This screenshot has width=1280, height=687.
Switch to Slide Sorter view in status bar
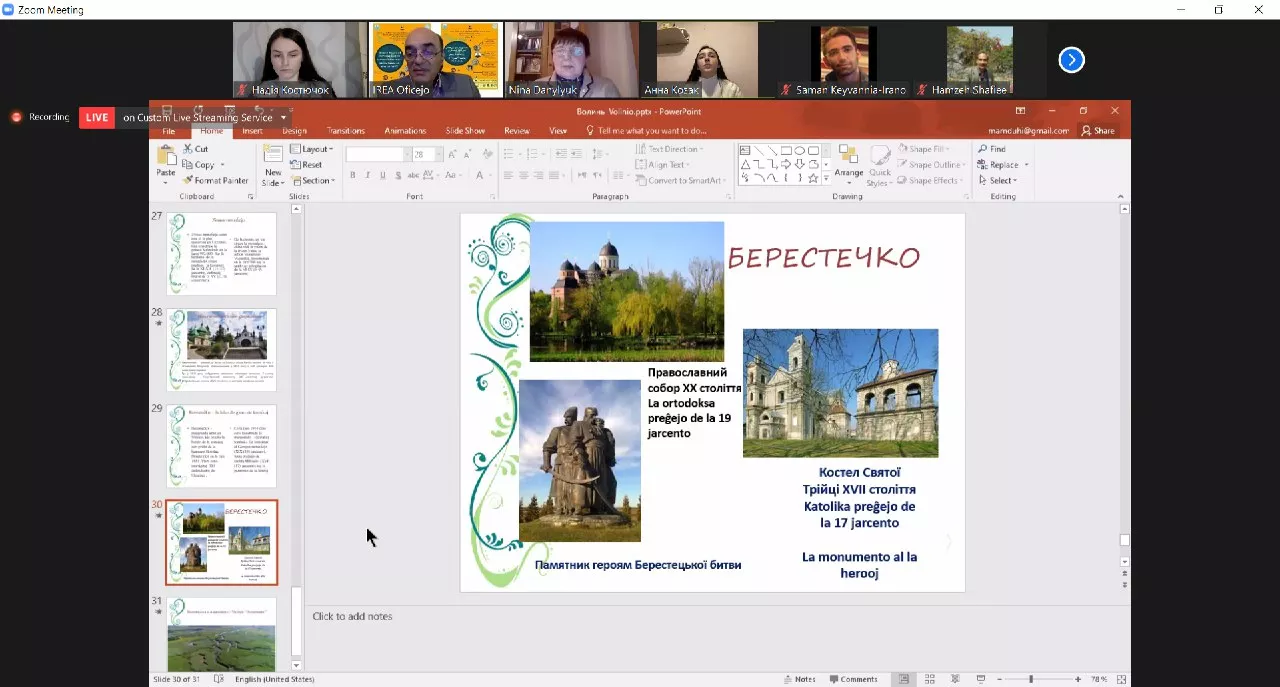point(929,679)
